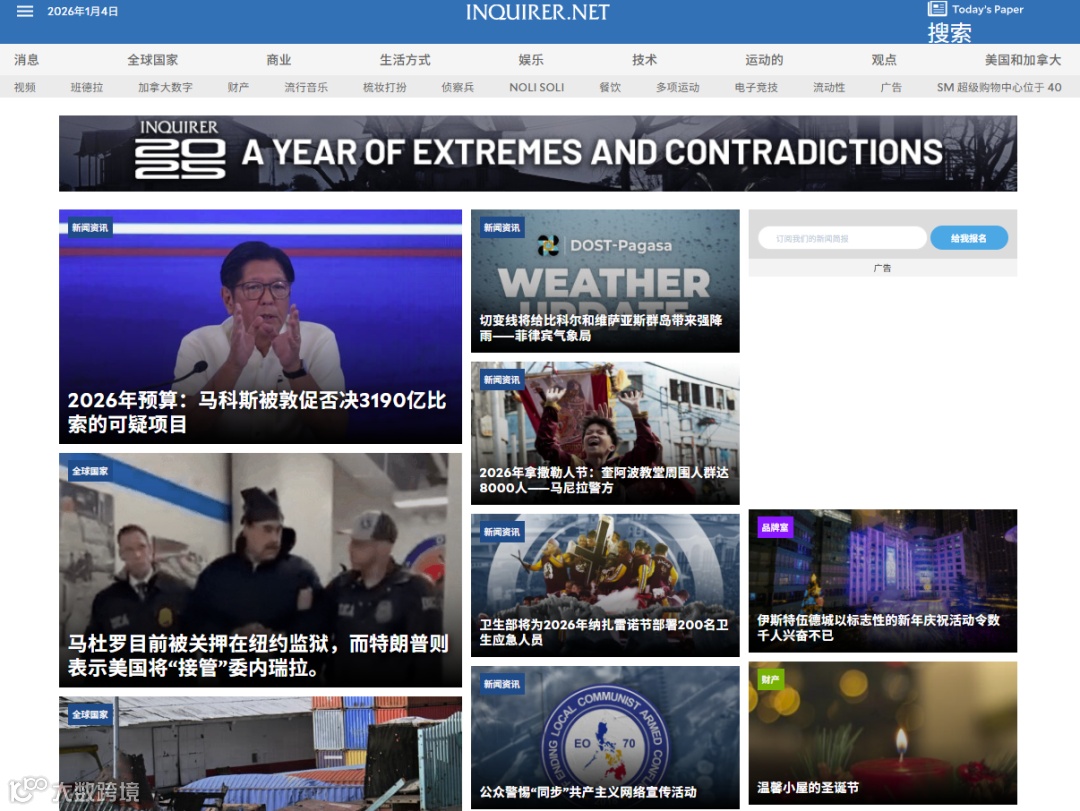Click NOLI SOLI in the sub navigation
The image size is (1080, 811).
(x=537, y=87)
